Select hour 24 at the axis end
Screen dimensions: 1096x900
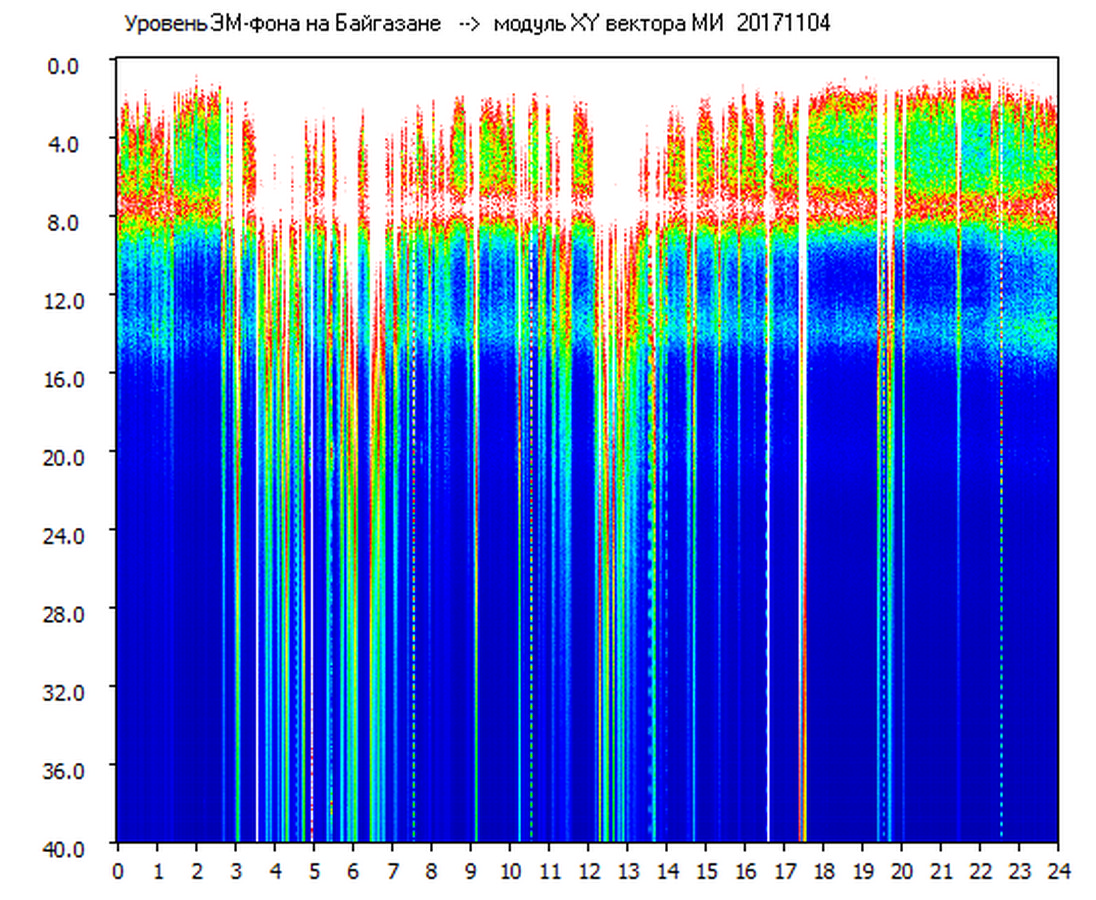click(1058, 871)
